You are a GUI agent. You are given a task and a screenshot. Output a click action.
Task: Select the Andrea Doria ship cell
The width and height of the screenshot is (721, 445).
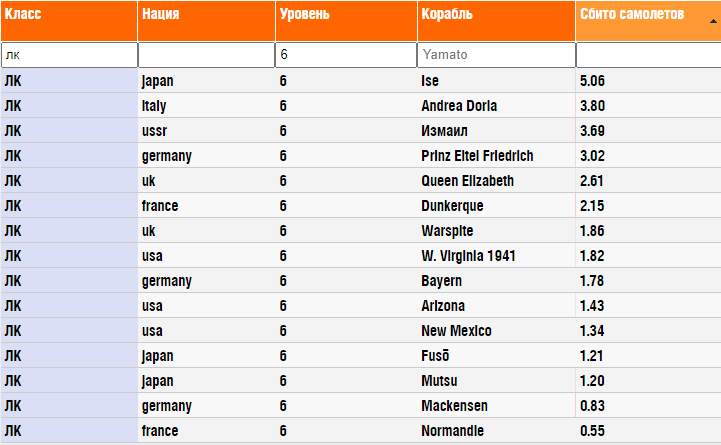click(x=496, y=106)
